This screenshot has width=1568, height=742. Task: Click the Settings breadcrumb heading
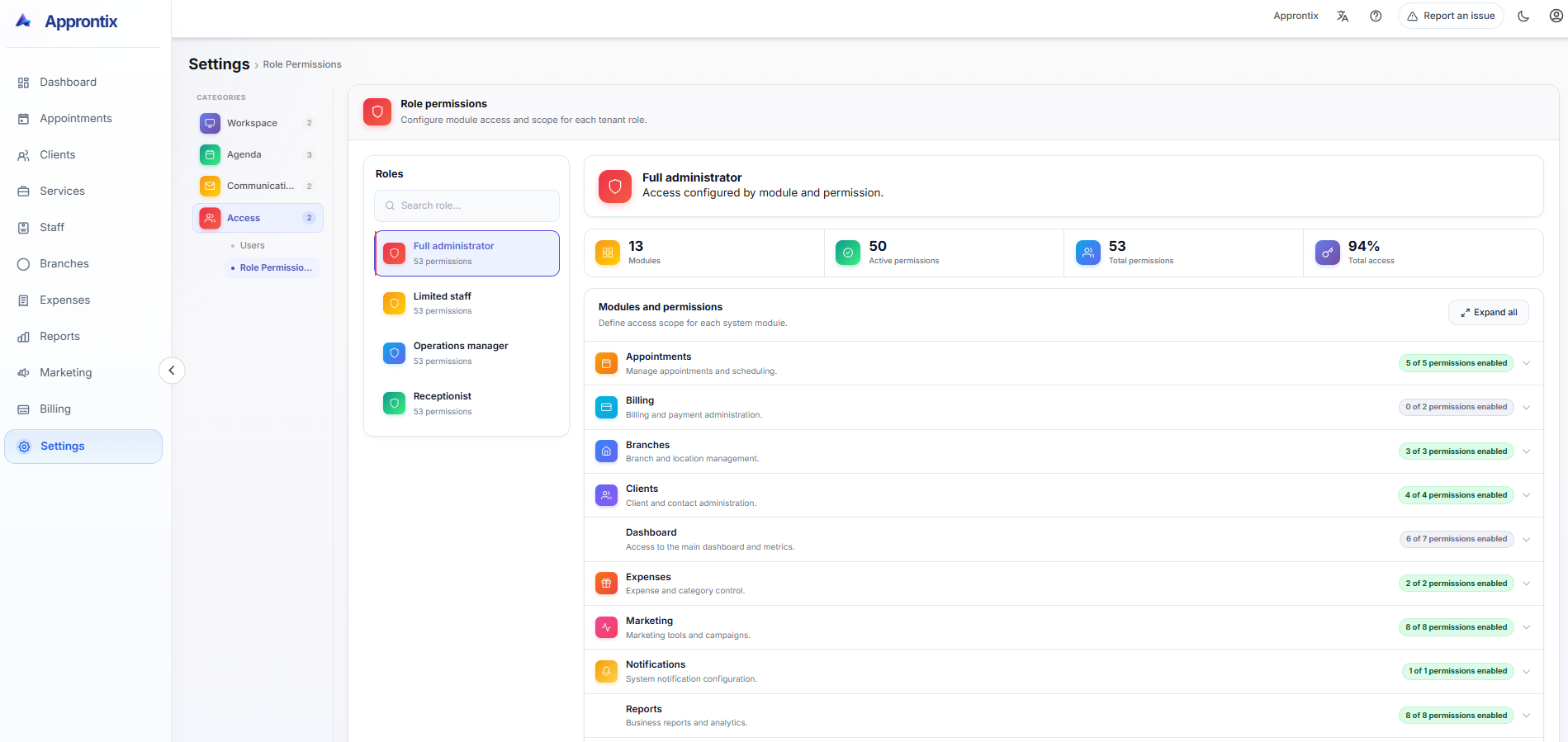tap(219, 64)
